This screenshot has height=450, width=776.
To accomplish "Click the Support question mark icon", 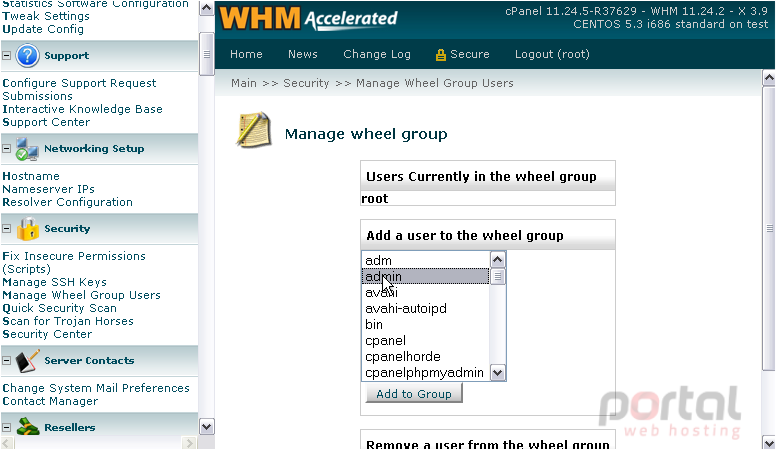I will pos(27,55).
